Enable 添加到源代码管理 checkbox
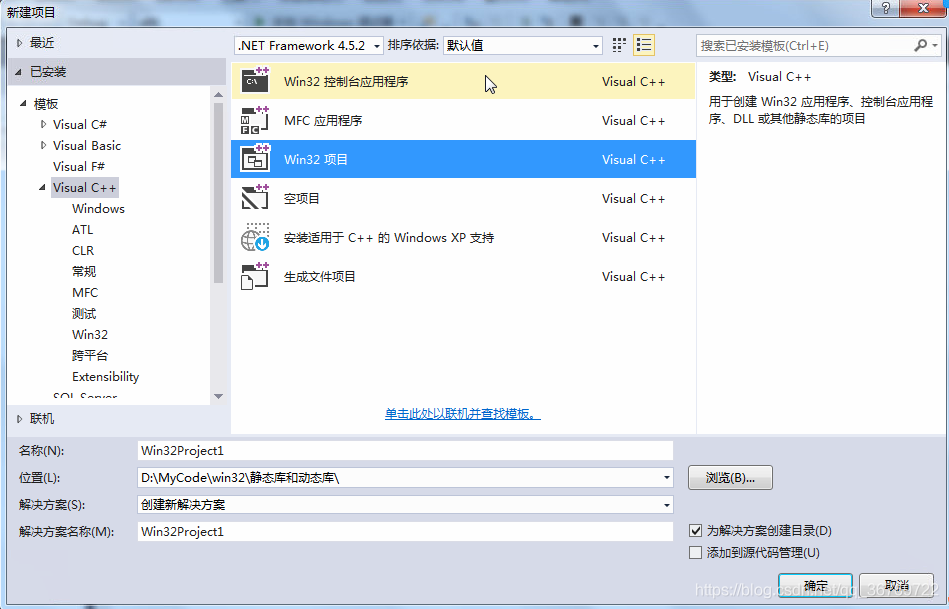 (695, 552)
